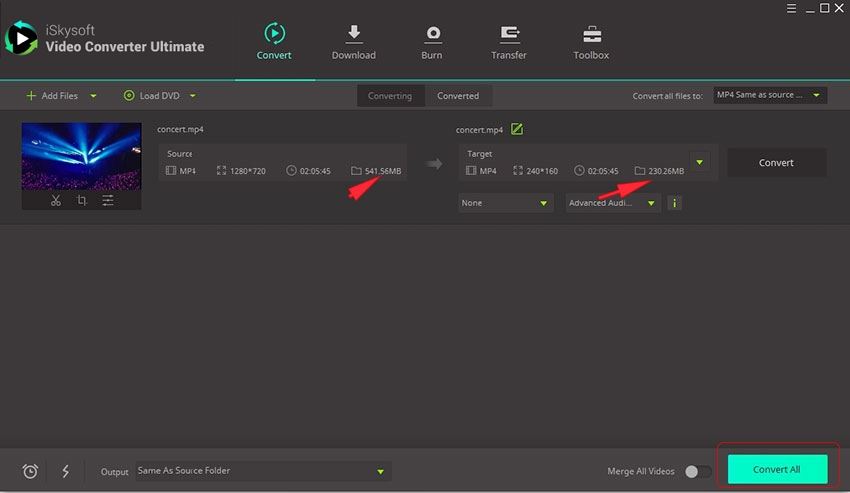Click the crop icon under thumbnail

[x=81, y=201]
